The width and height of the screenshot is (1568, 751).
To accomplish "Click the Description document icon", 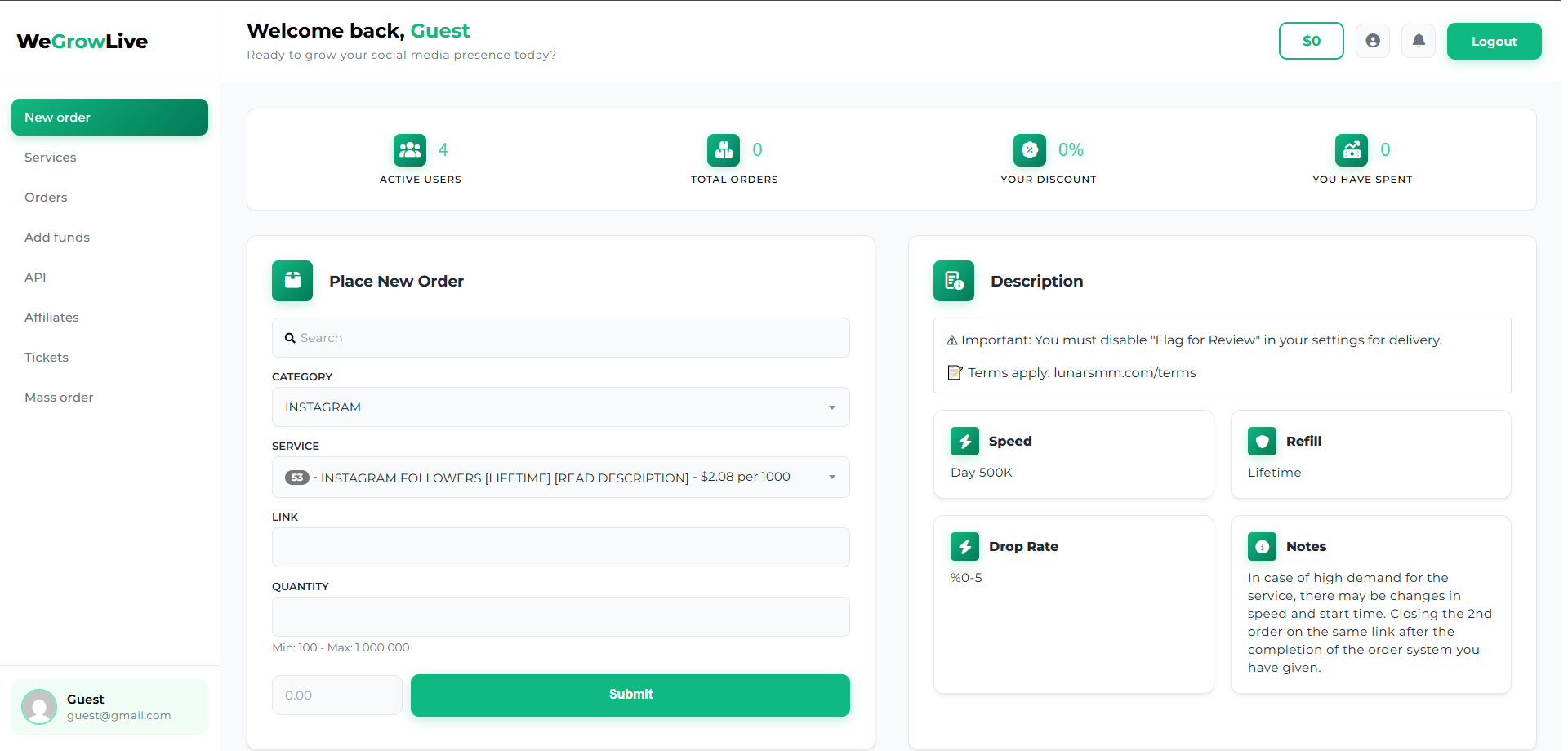I will click(x=954, y=281).
